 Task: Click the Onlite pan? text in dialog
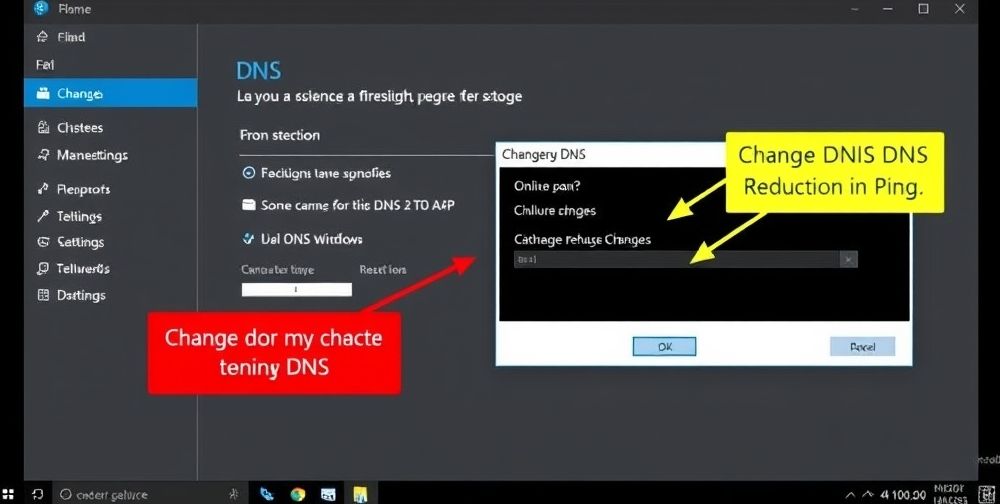point(547,186)
